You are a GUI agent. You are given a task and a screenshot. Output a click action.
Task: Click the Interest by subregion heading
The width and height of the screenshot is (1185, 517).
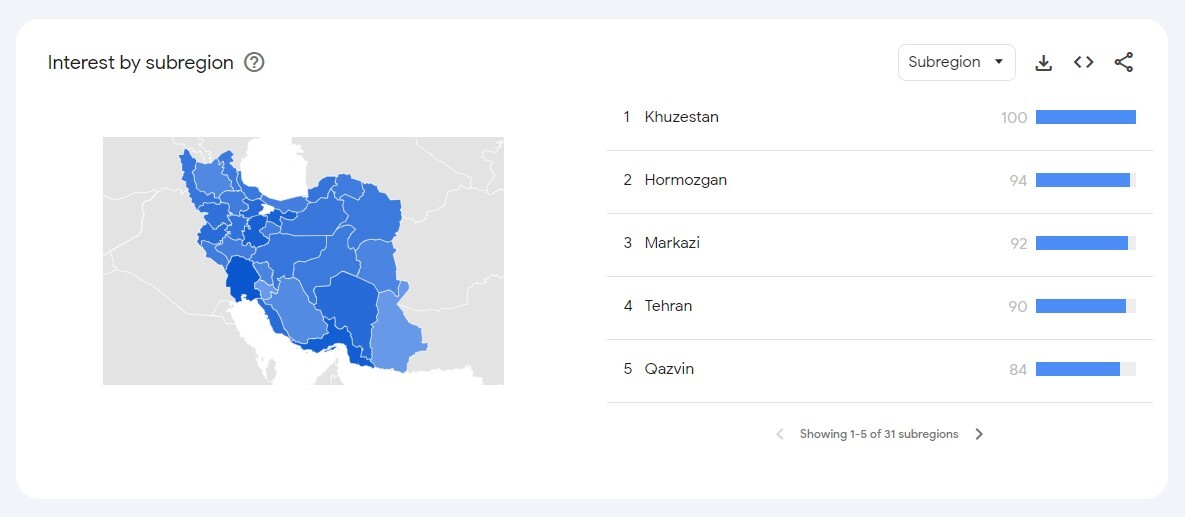(x=141, y=62)
